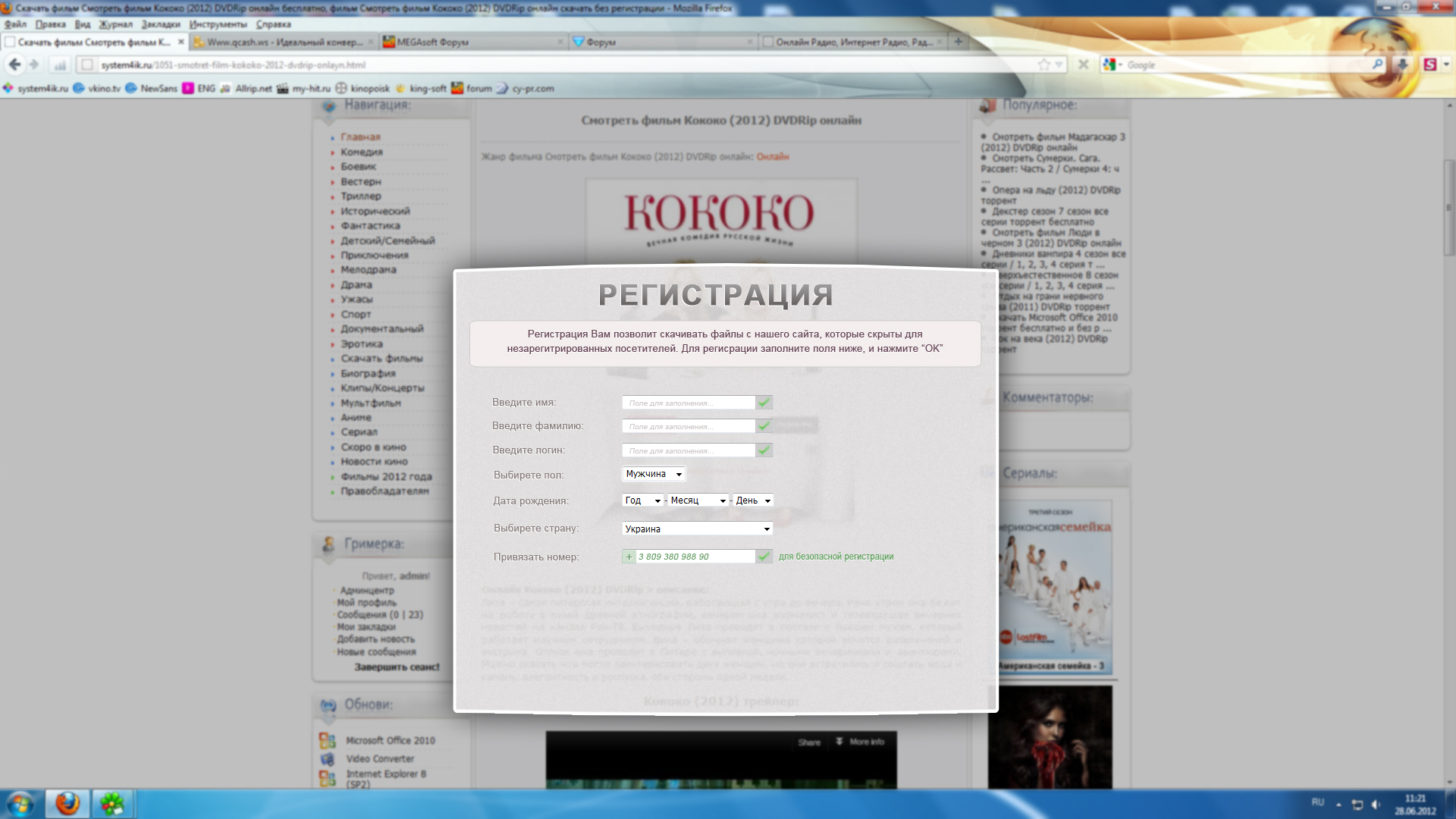
Task: Open system4ik.ru bookmark
Action: pos(35,89)
